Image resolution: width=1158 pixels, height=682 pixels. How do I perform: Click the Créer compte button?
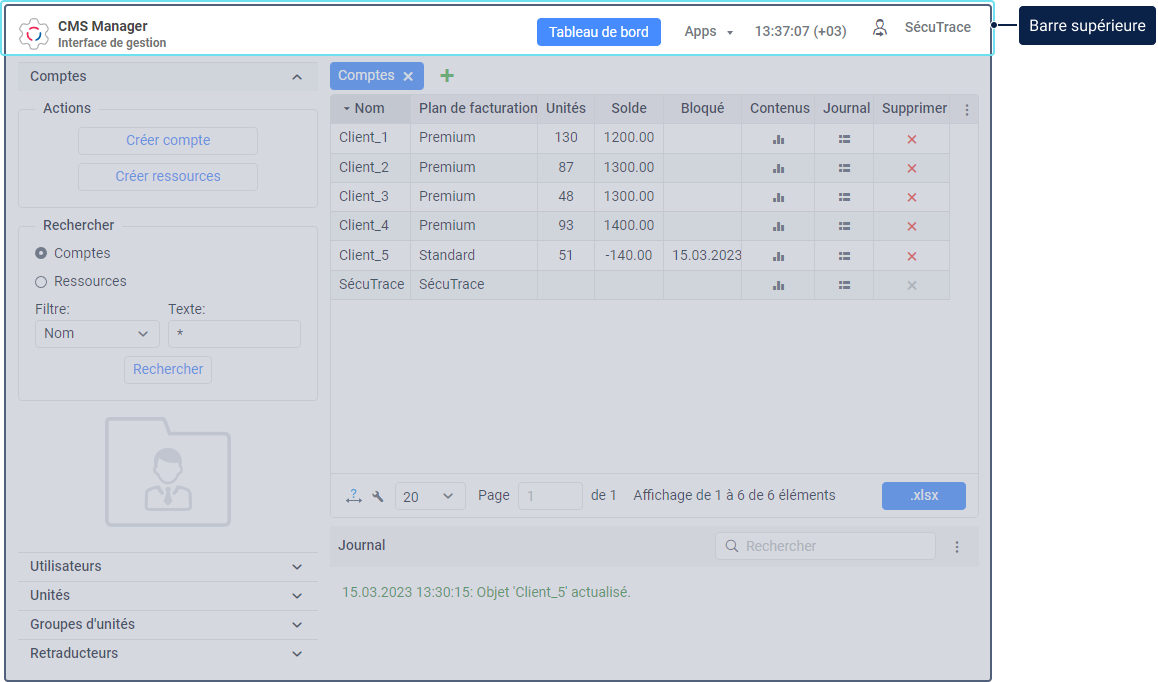click(168, 141)
